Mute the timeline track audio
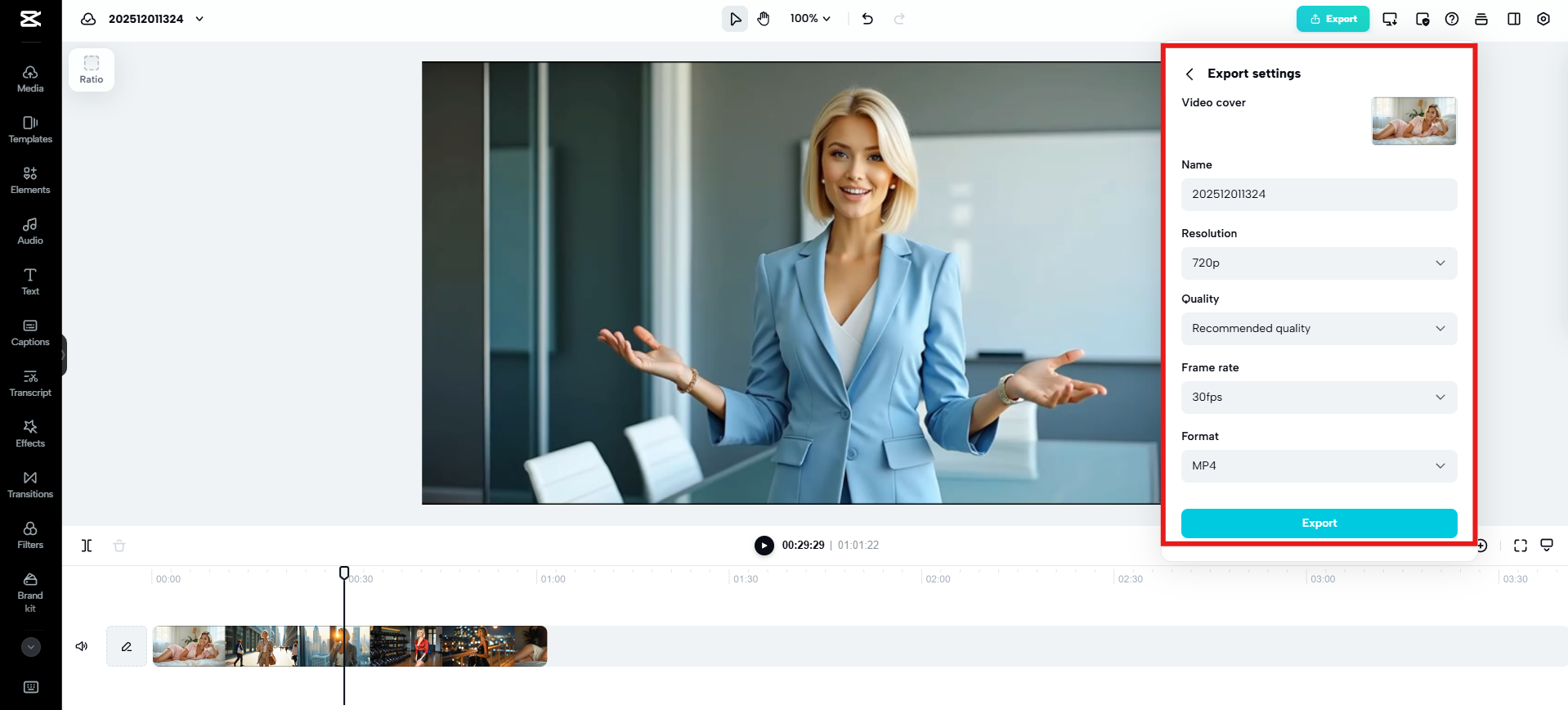Screen dimensions: 1568x710 coord(82,646)
